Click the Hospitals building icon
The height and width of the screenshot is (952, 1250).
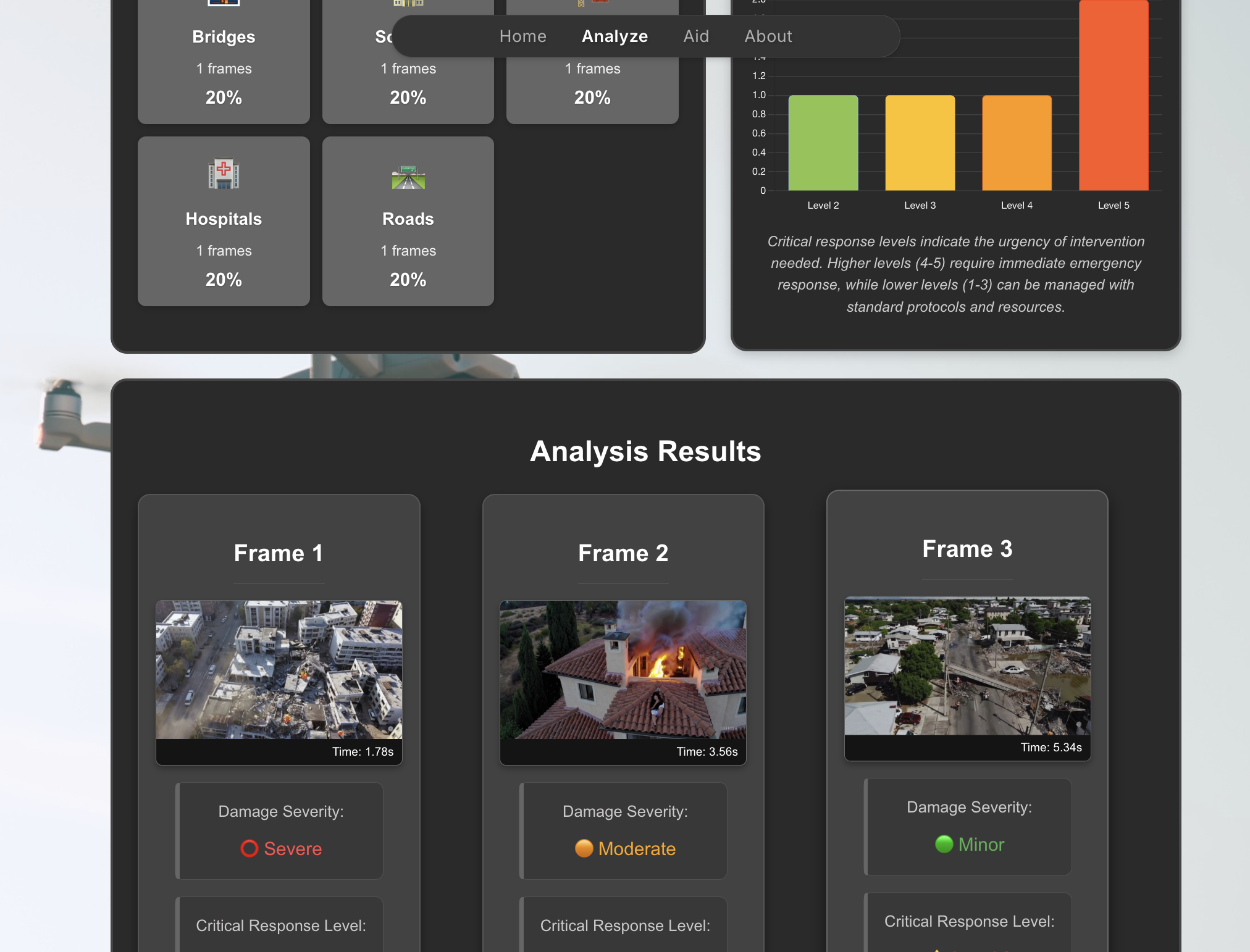(224, 173)
